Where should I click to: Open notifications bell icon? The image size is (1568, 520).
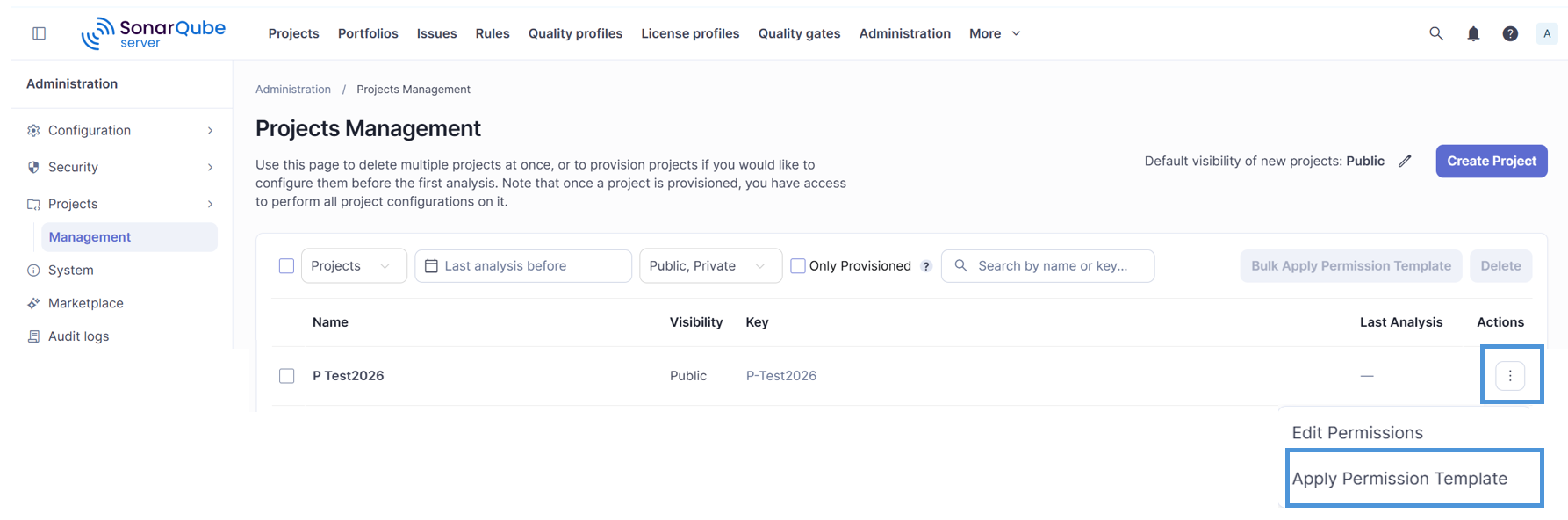click(1473, 33)
